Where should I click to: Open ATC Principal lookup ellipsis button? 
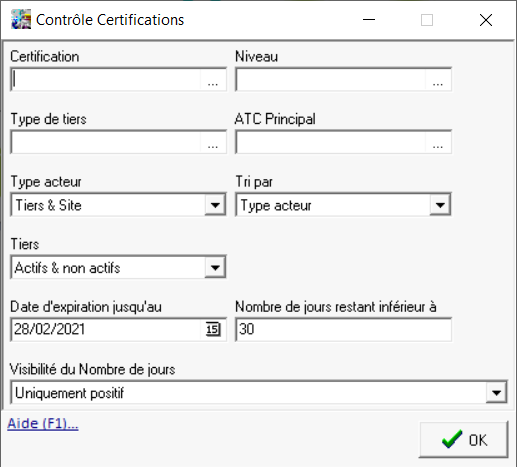[x=438, y=143]
